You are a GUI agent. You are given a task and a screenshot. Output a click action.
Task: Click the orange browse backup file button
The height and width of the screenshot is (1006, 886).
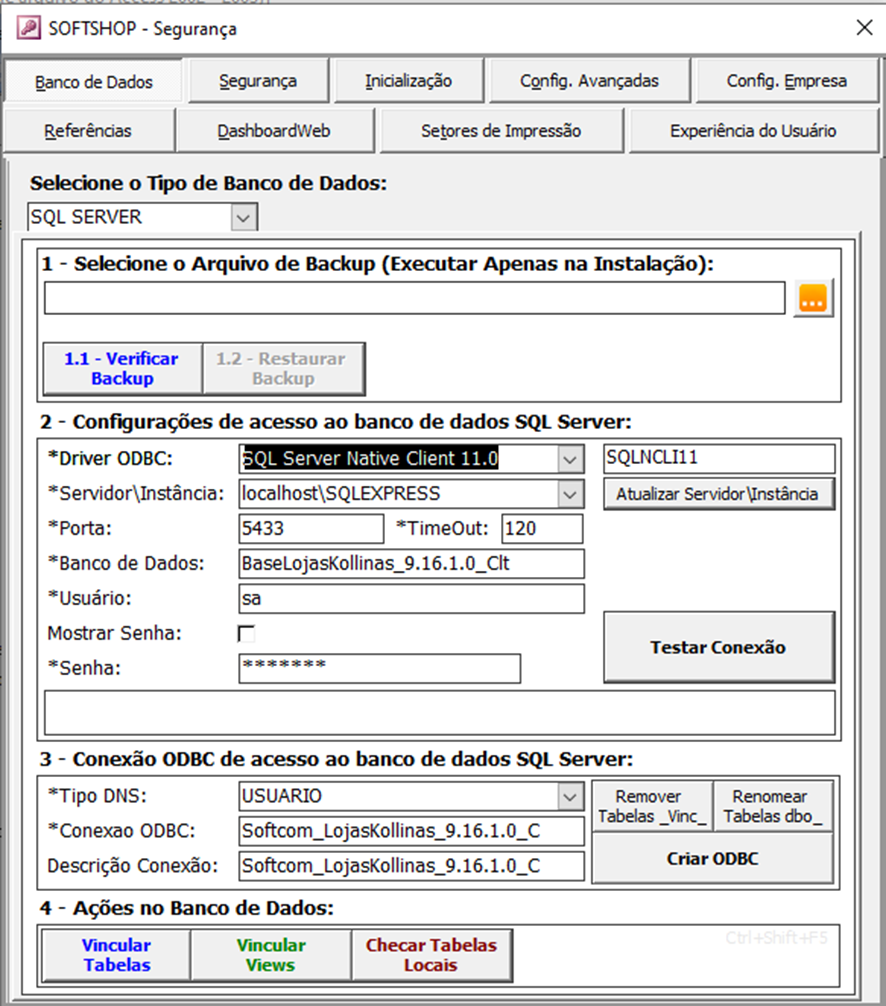[814, 298]
